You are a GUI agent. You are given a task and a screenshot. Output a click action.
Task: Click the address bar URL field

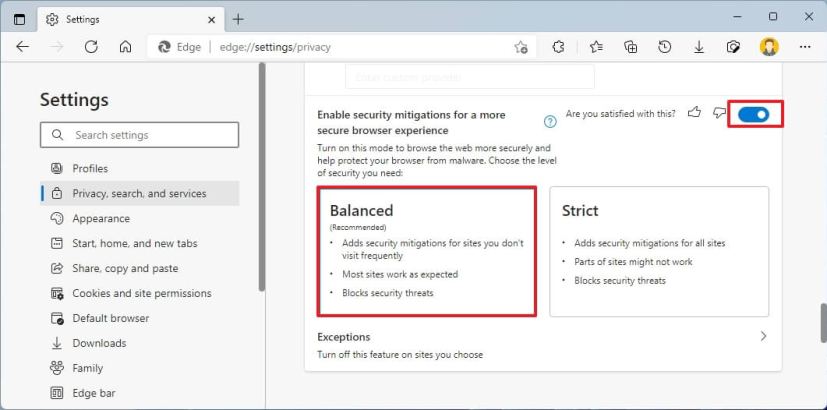tap(342, 47)
